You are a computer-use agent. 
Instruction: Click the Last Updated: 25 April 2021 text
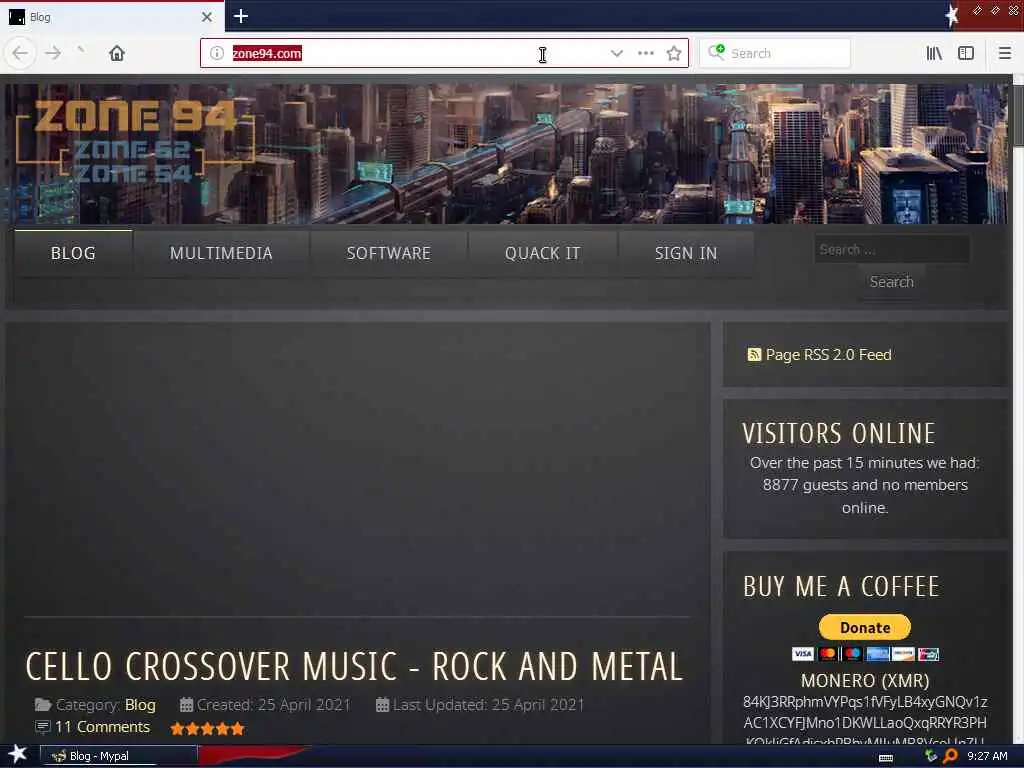pyautogui.click(x=488, y=705)
